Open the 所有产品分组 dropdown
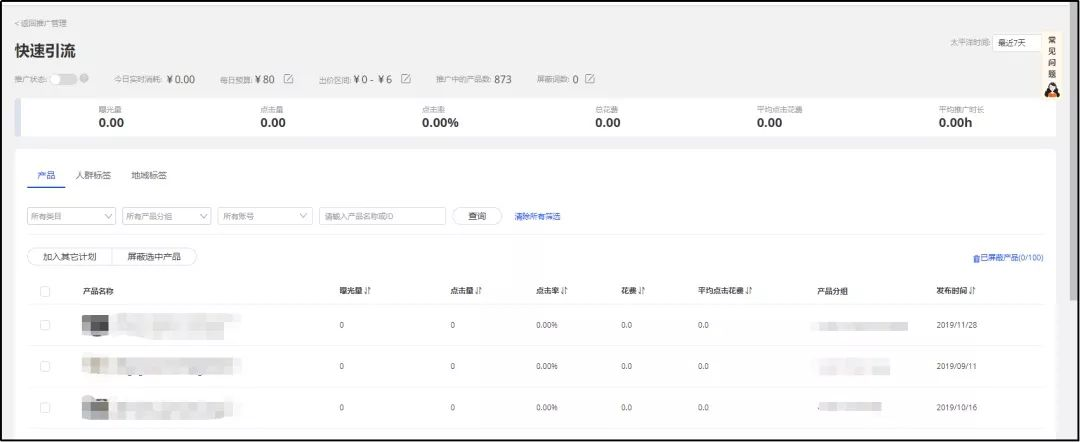Image resolution: width=1080 pixels, height=442 pixels. point(167,216)
